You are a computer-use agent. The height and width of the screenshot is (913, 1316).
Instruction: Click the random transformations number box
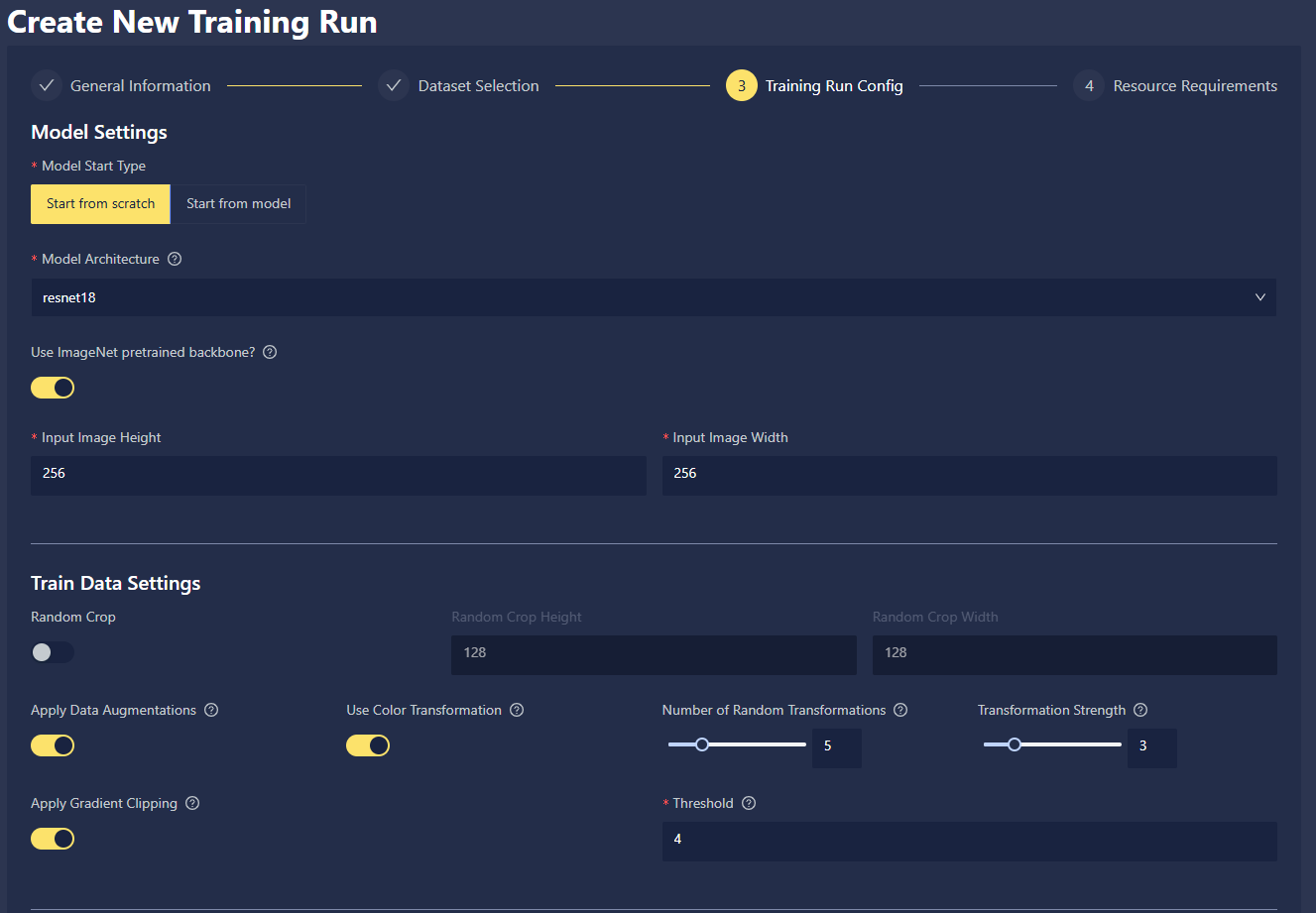(x=837, y=748)
